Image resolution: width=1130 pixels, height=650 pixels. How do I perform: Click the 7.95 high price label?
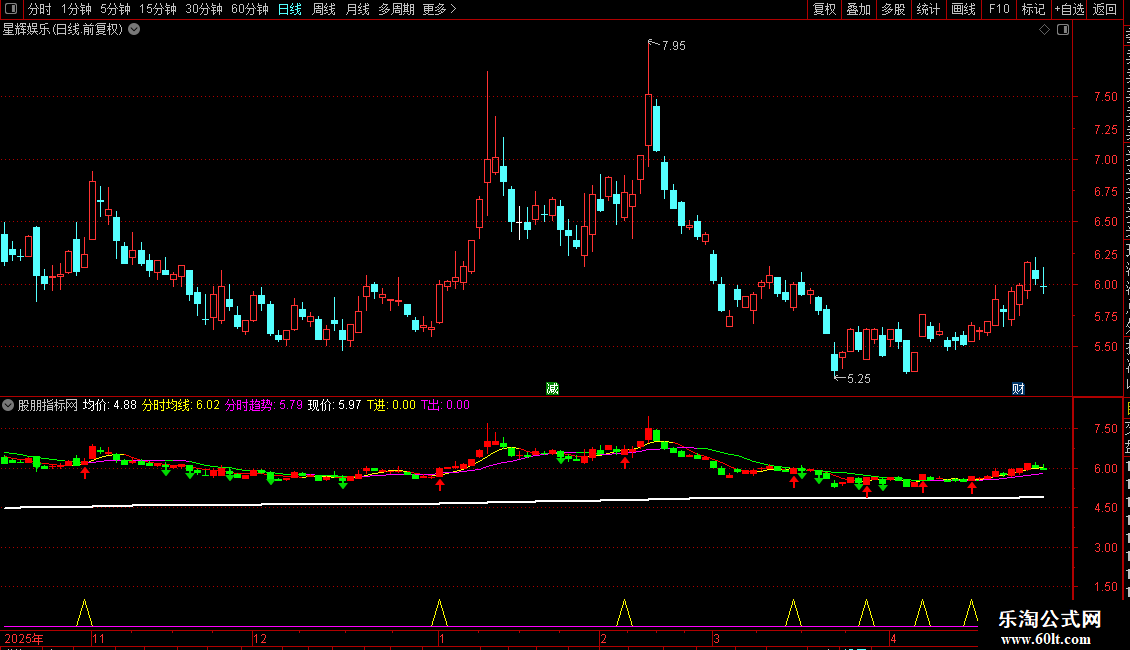[674, 46]
